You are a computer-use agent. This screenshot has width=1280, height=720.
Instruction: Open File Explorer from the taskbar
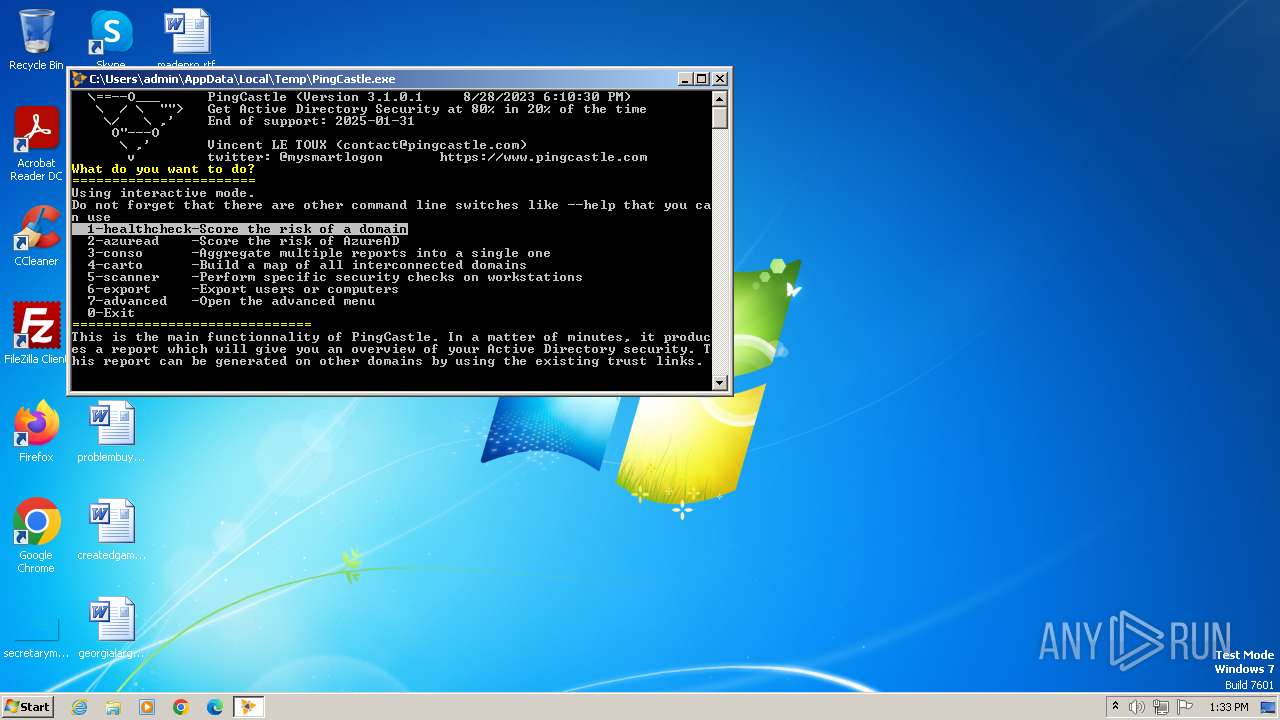click(x=113, y=707)
